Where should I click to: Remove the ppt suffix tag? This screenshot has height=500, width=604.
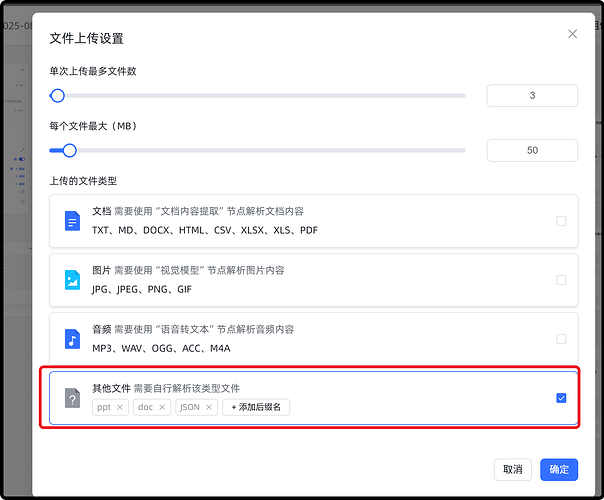120,407
